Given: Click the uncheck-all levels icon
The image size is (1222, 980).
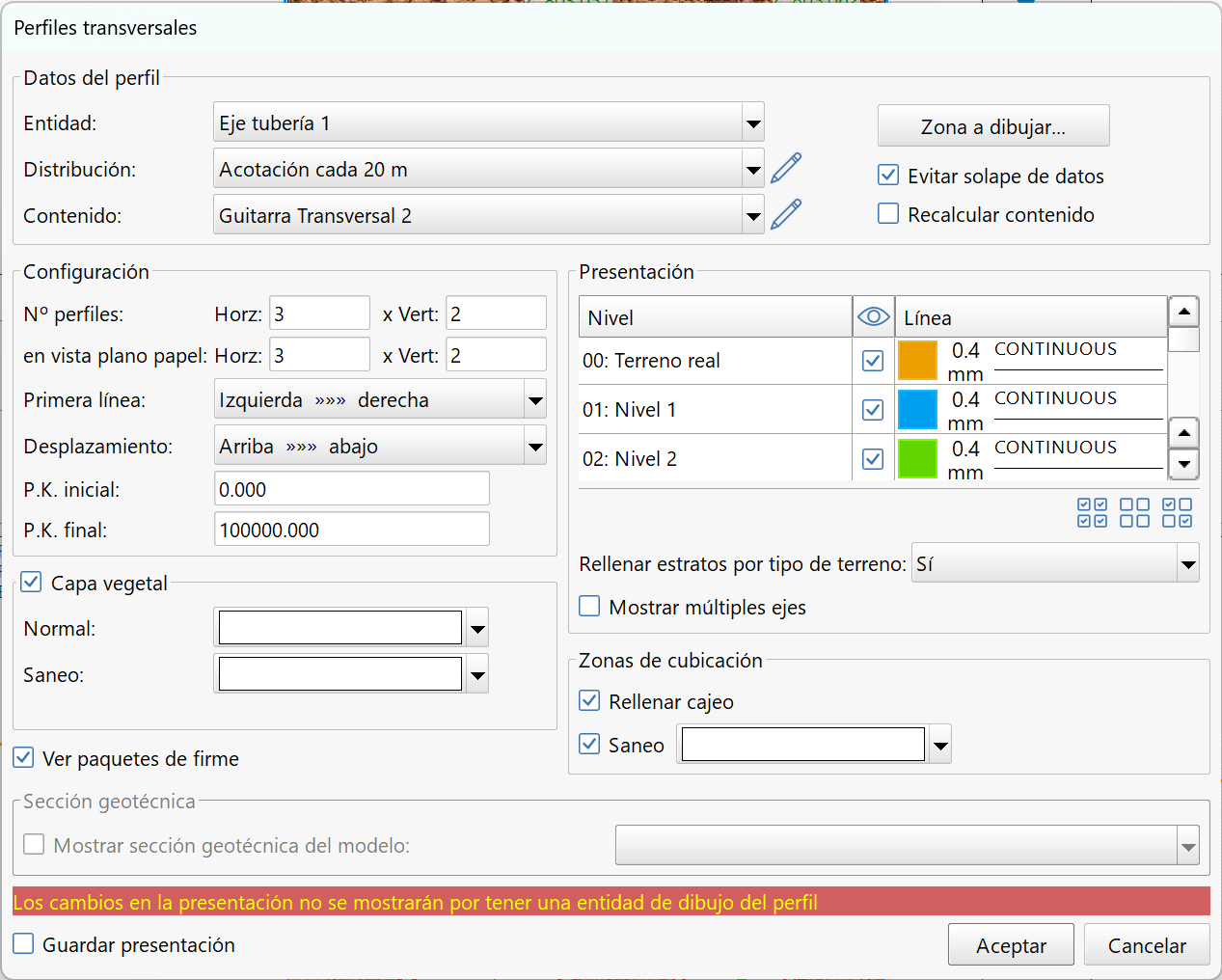Looking at the screenshot, I should click(1134, 512).
